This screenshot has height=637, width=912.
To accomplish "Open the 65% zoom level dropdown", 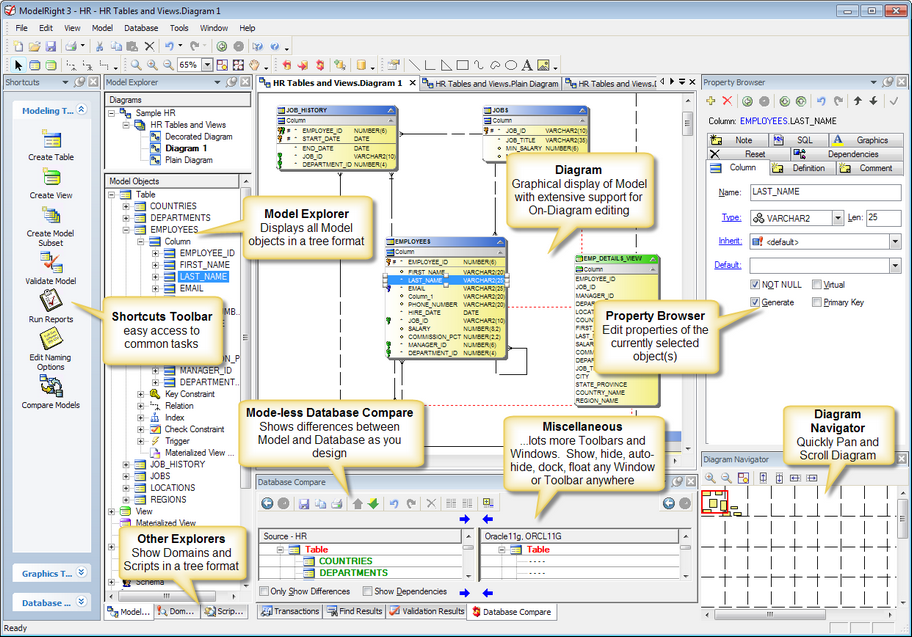I will pos(207,65).
